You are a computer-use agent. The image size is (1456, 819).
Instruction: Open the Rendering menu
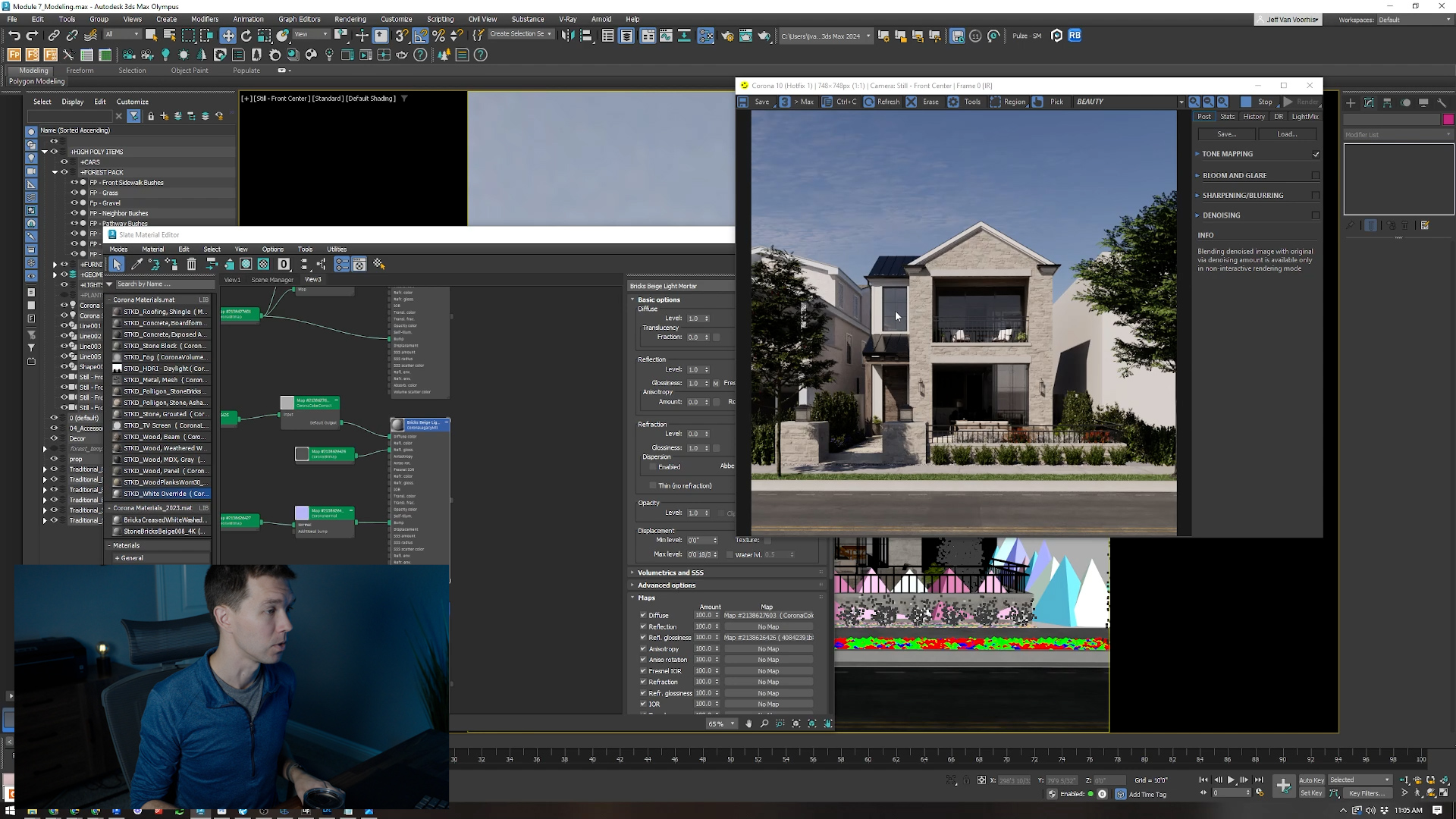tap(350, 19)
